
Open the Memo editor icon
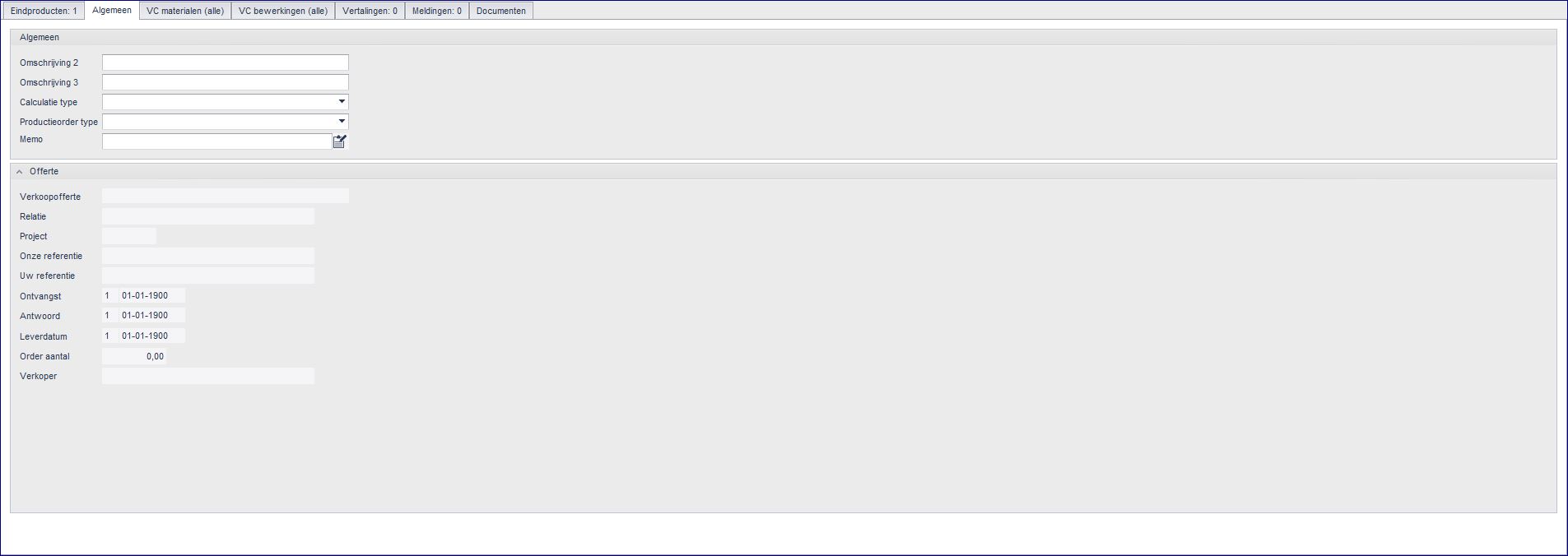point(340,141)
